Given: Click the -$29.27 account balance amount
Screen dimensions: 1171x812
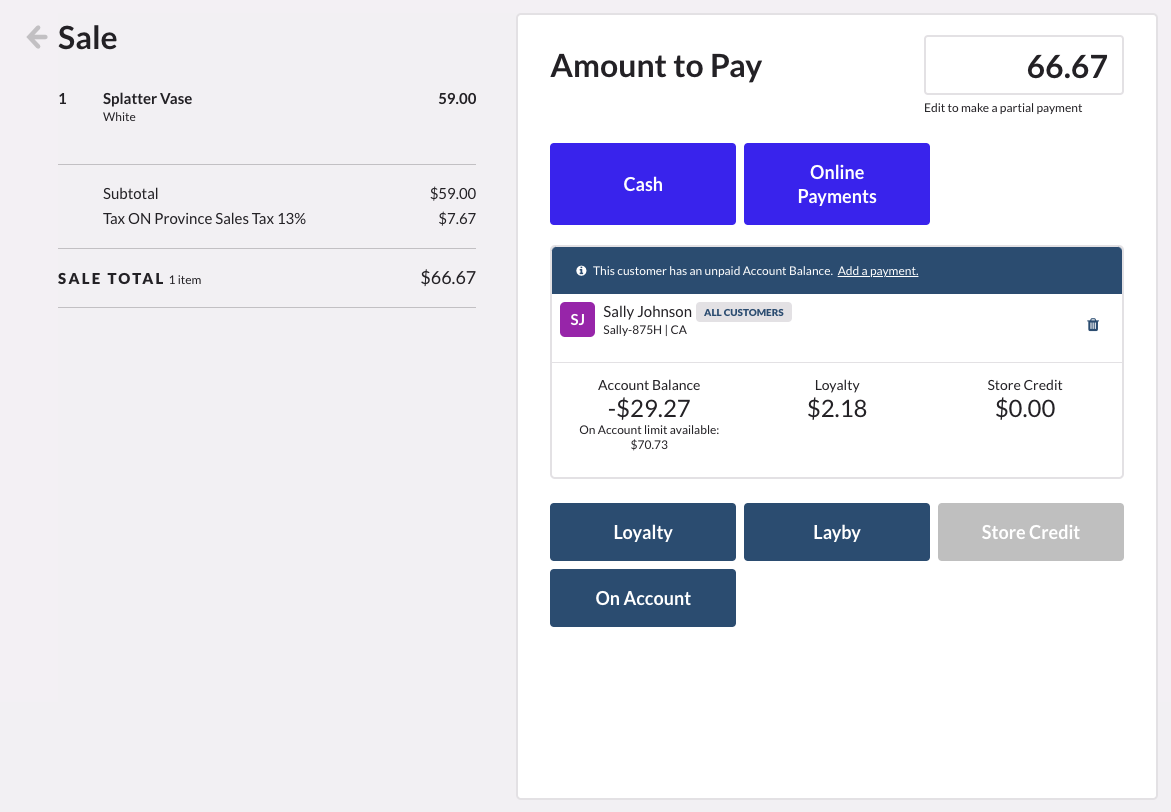Looking at the screenshot, I should point(648,408).
